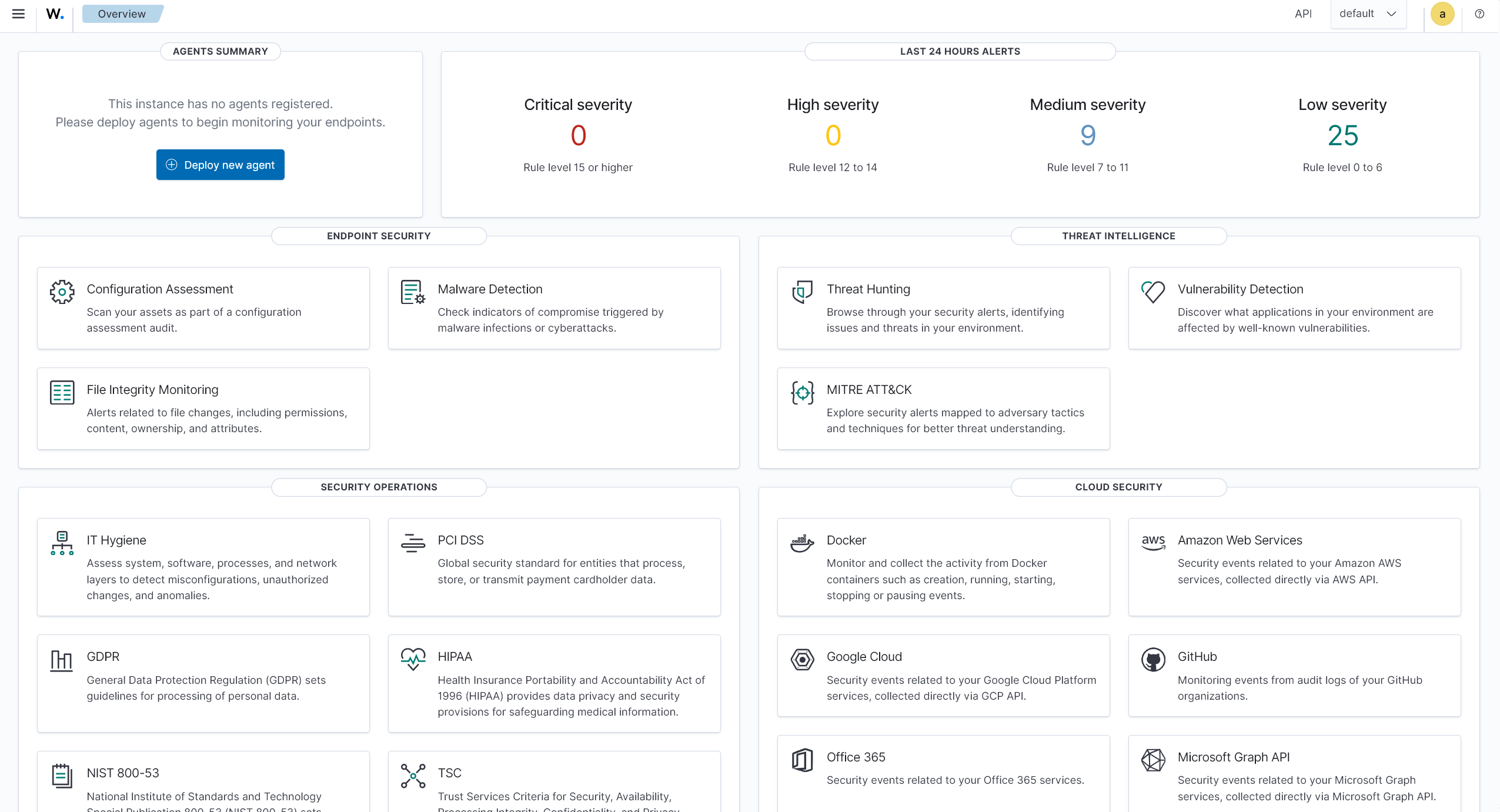The image size is (1500, 812).
Task: Click the SECURITY OPERATIONS section heading
Action: [x=379, y=487]
